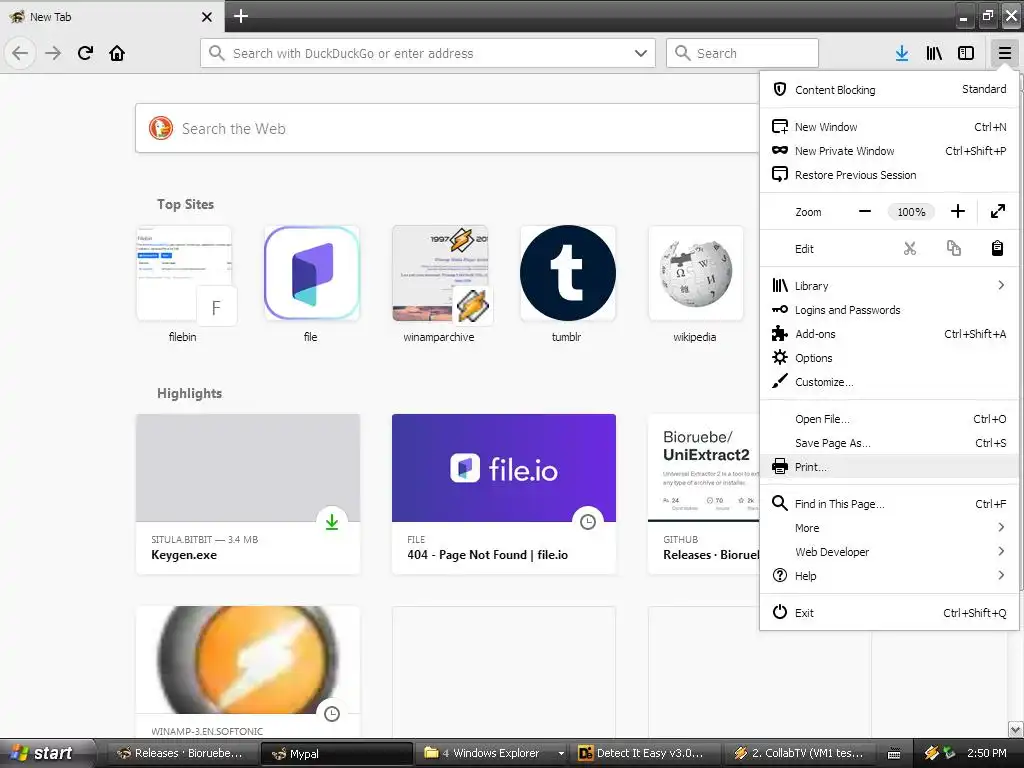
Task: Open a new tab with plus button
Action: pyautogui.click(x=240, y=16)
